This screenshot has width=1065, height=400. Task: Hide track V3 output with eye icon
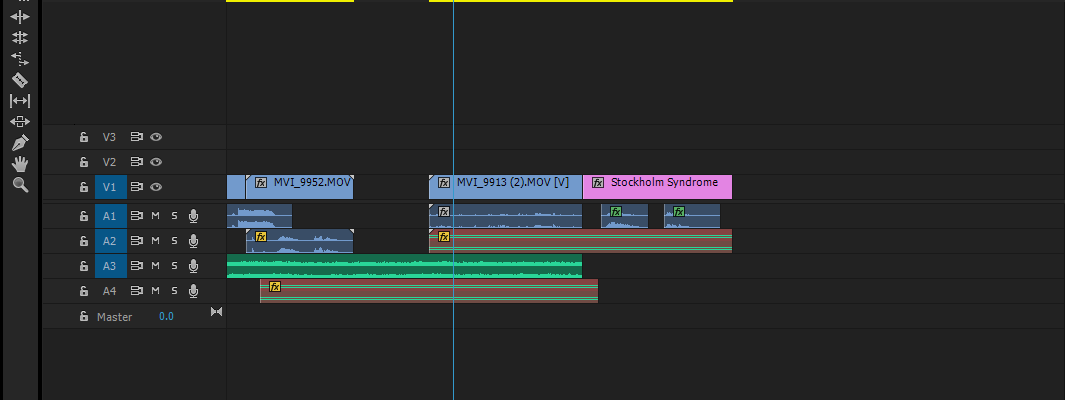click(156, 137)
